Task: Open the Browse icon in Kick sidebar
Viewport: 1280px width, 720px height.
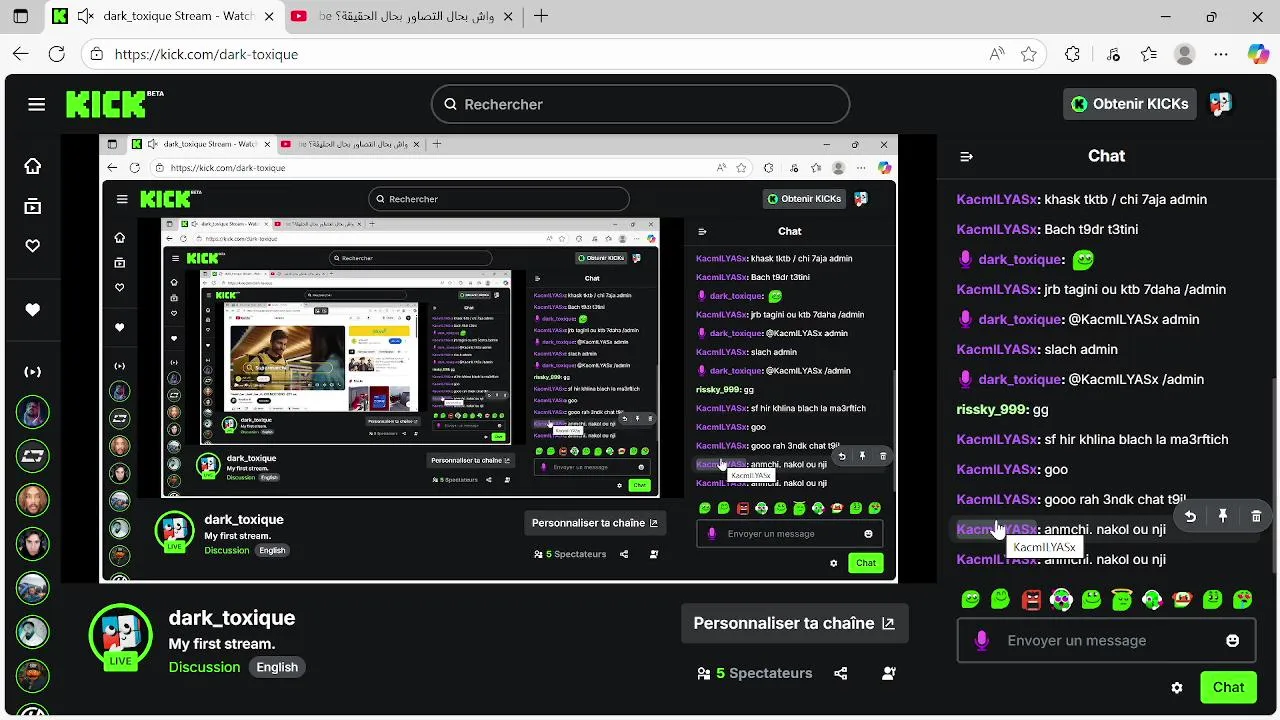Action: coord(33,207)
